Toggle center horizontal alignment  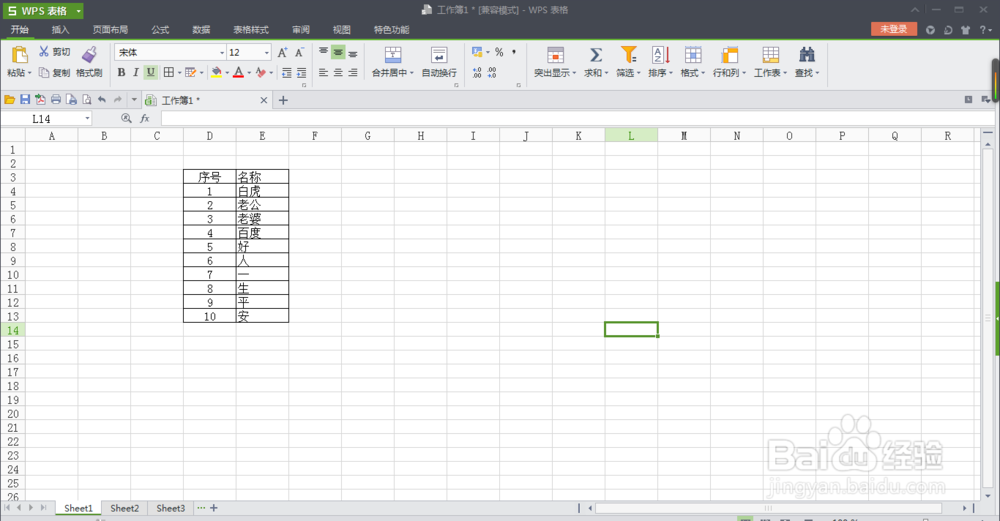point(338,73)
